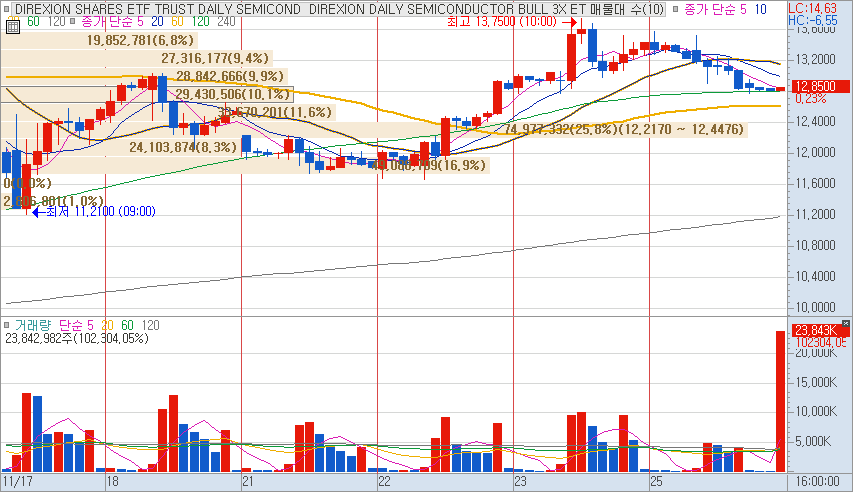Click the 10,0000 price axis label

coord(815,308)
